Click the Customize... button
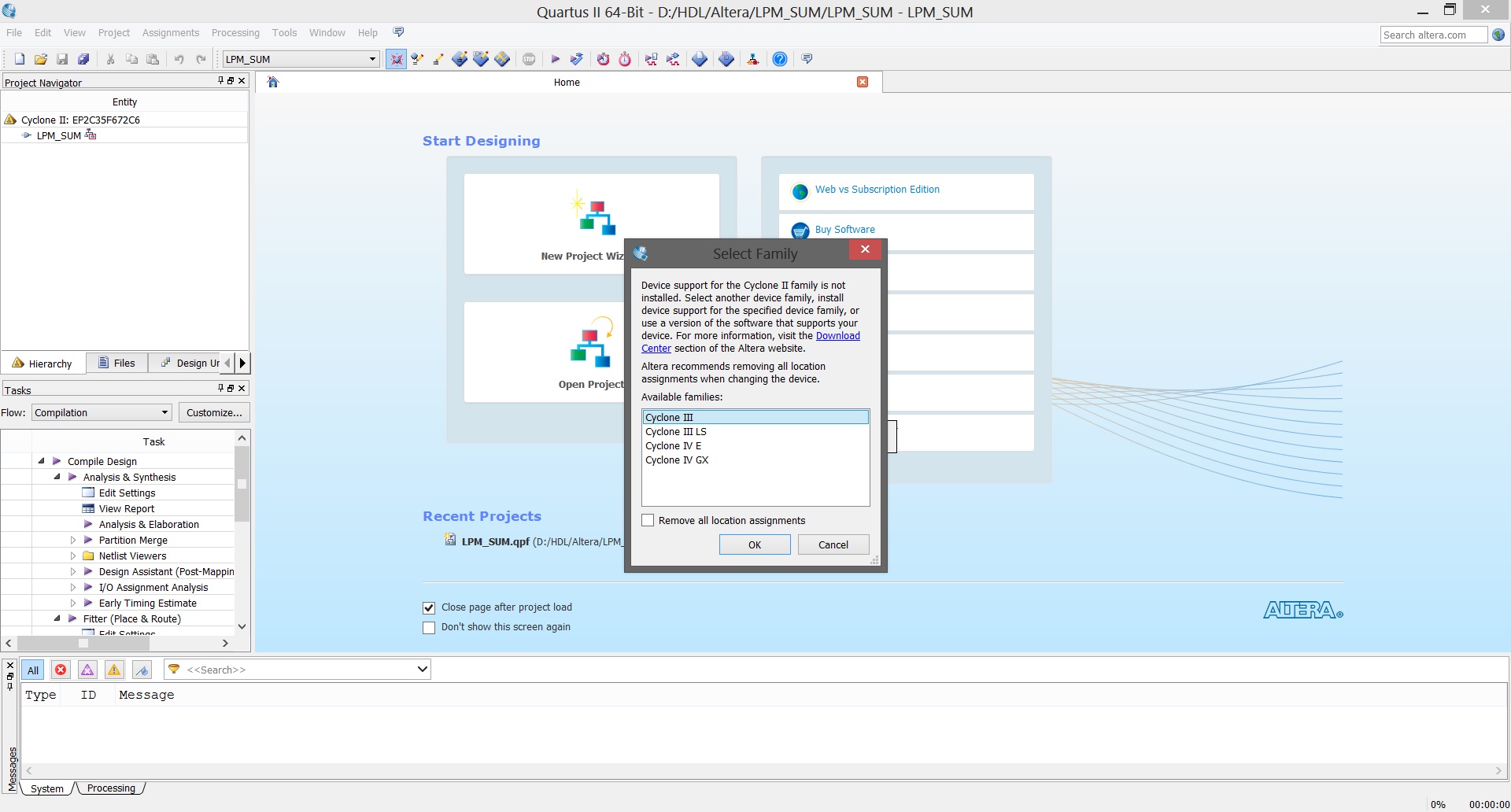 (214, 412)
